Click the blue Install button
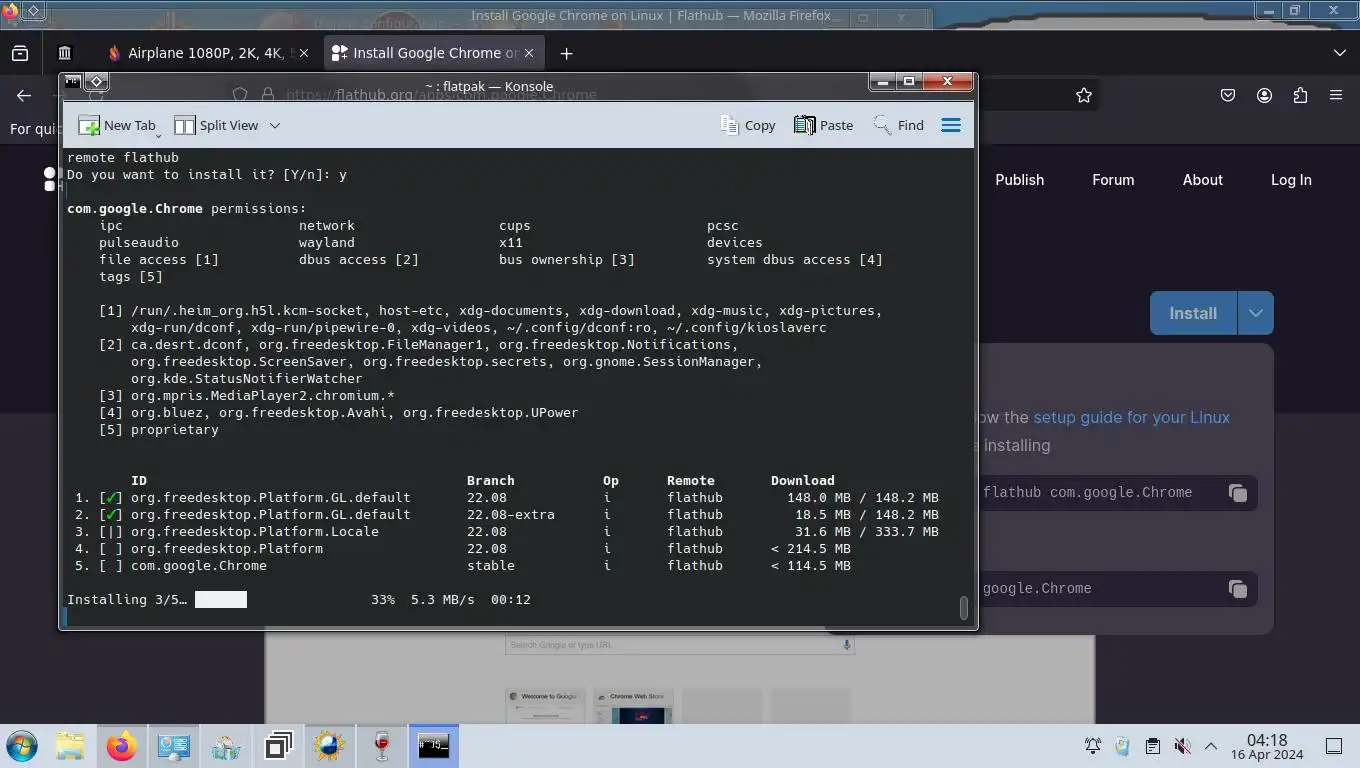 (x=1193, y=313)
